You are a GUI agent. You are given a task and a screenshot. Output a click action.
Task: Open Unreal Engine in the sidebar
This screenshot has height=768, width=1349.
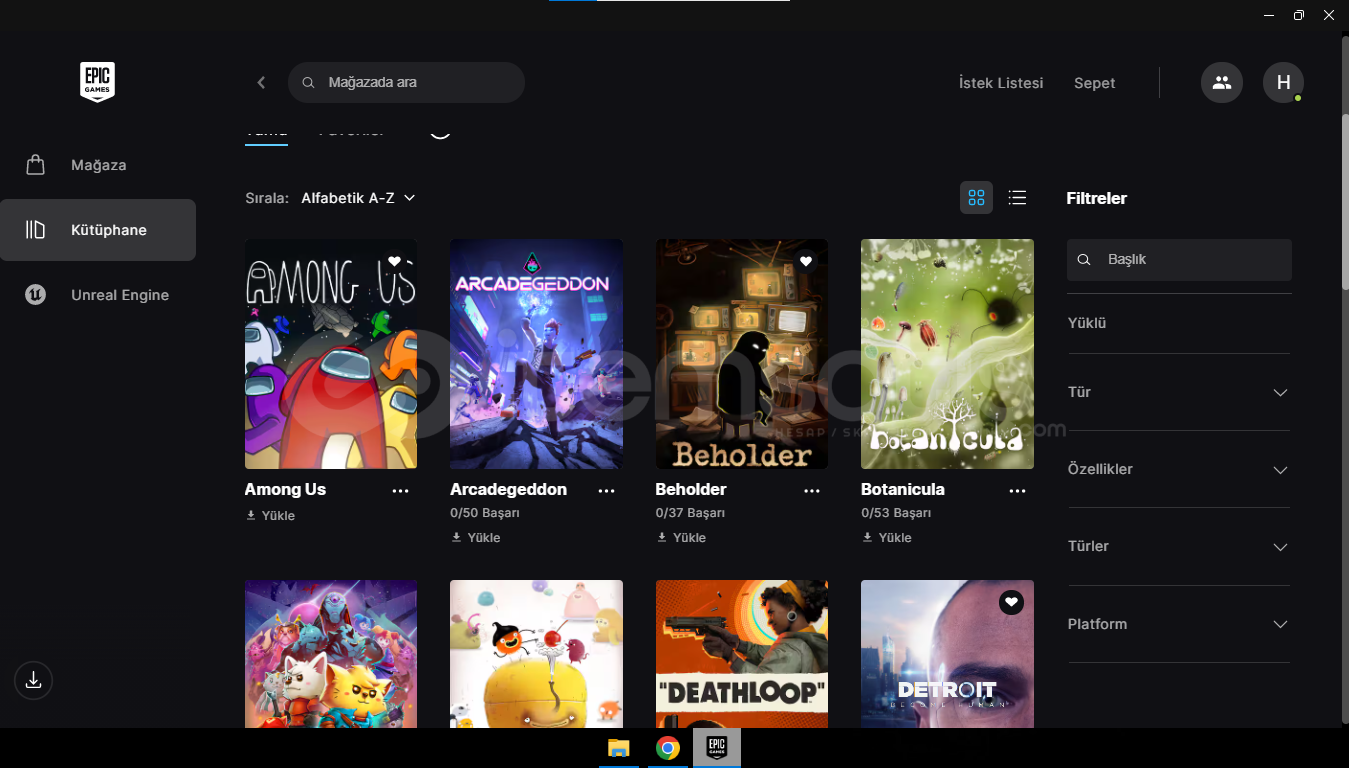[x=98, y=295]
